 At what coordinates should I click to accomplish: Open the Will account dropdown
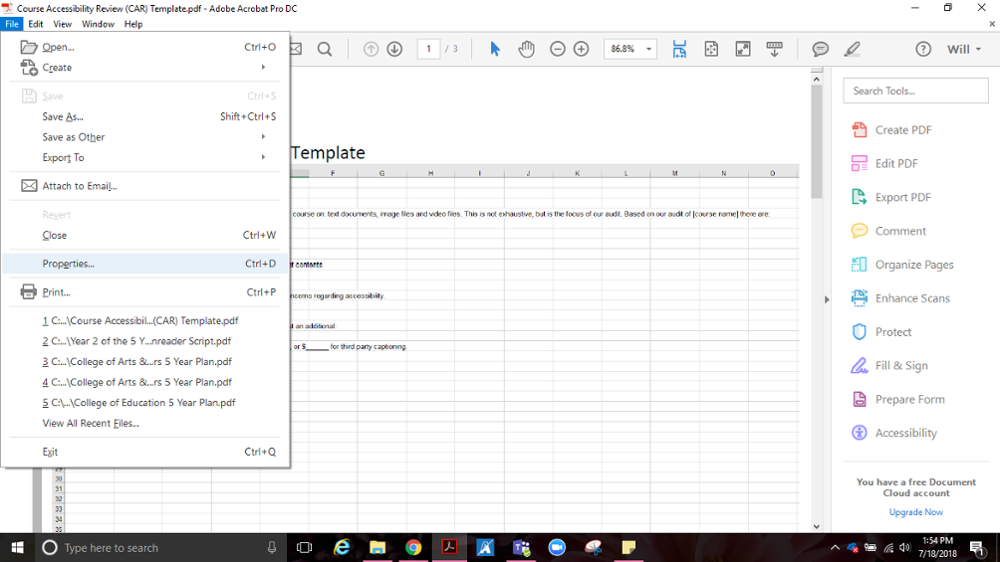pos(964,49)
